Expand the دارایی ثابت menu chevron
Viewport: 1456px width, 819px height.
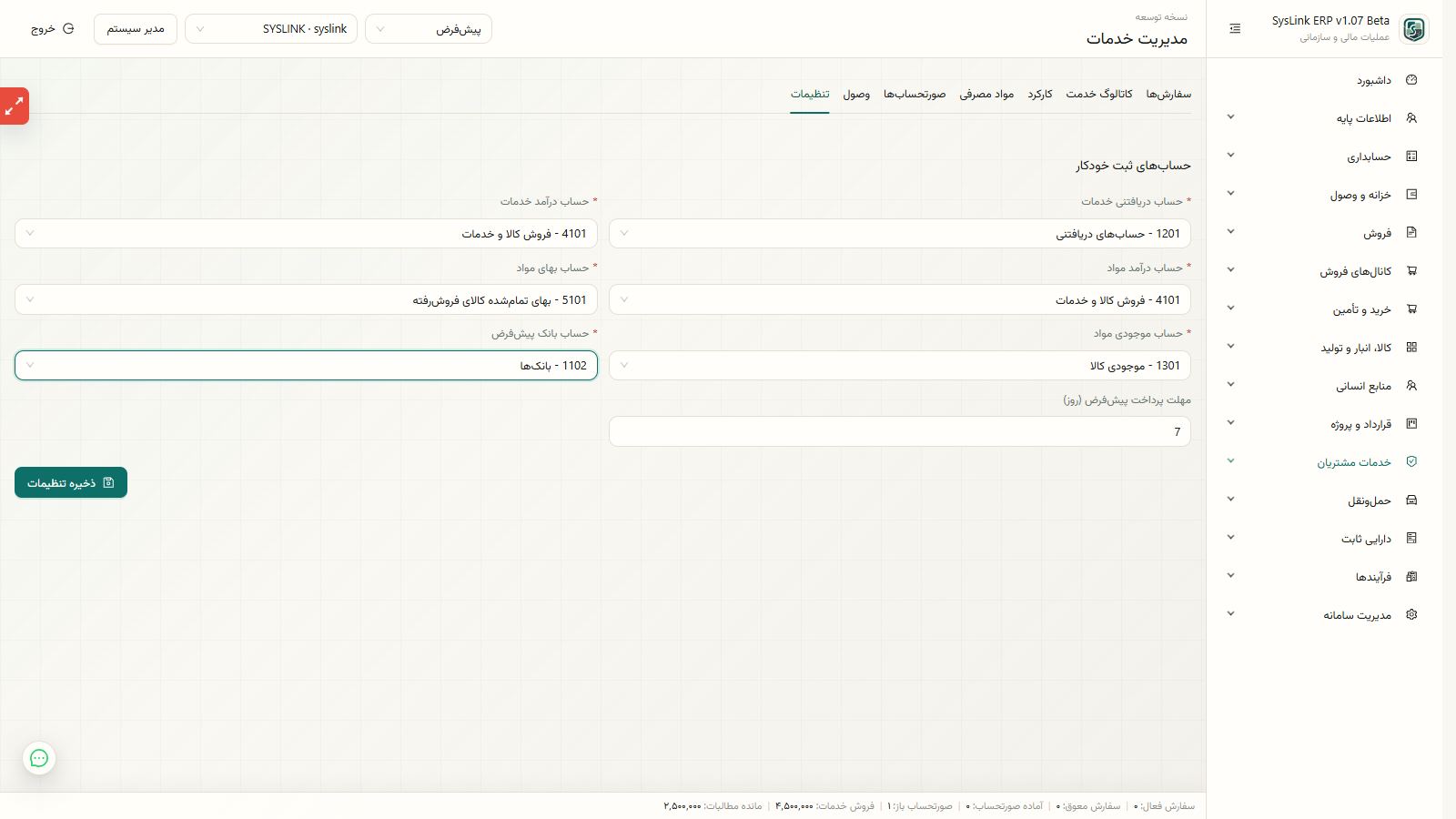pos(1230,538)
